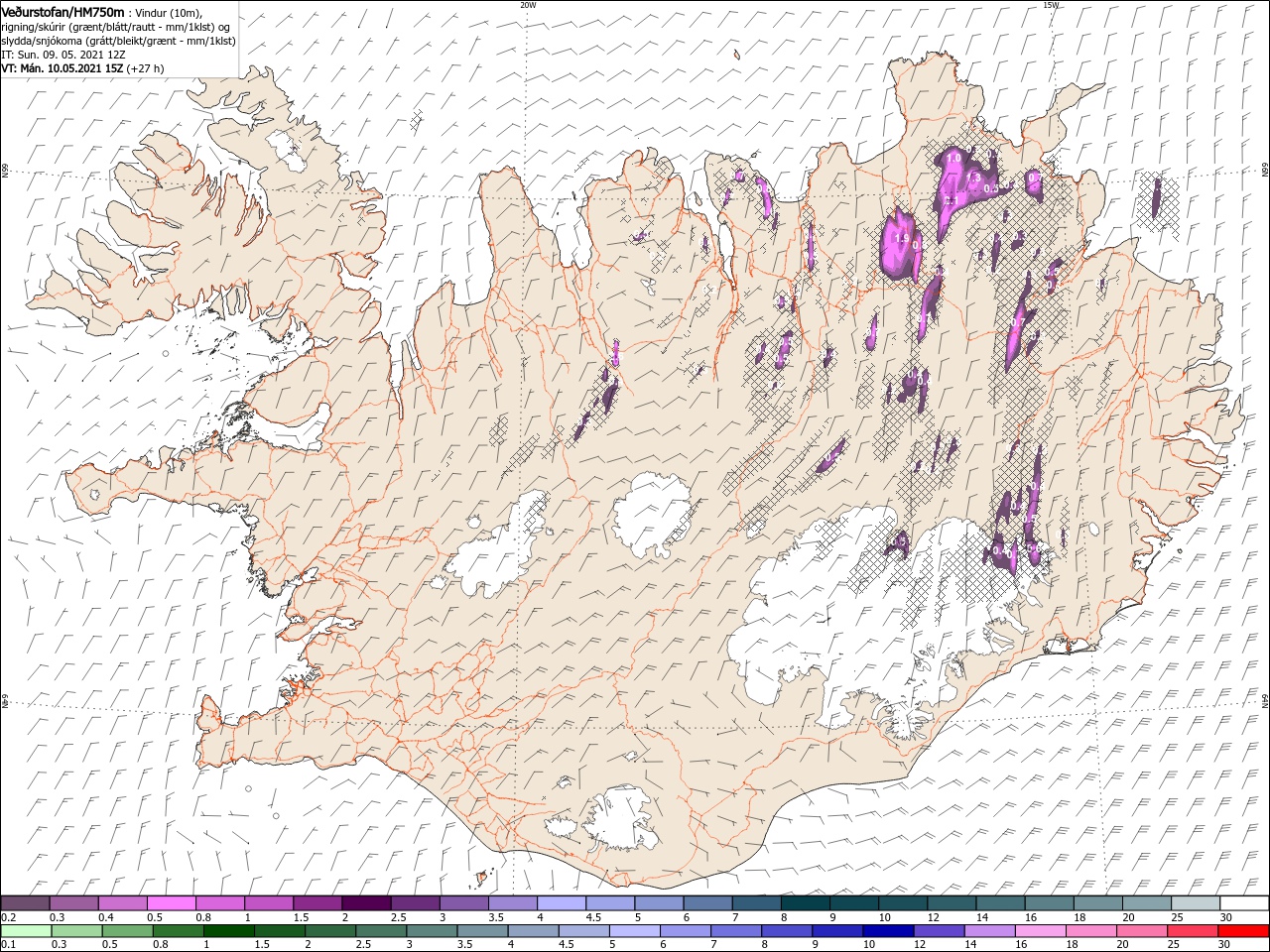This screenshot has height=952, width=1270.
Task: Pick lower legend swatch between 2.5 and 3
Action: pyautogui.click(x=382, y=931)
